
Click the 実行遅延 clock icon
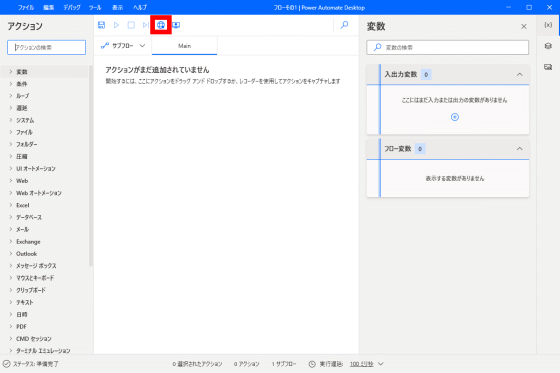(x=312, y=364)
